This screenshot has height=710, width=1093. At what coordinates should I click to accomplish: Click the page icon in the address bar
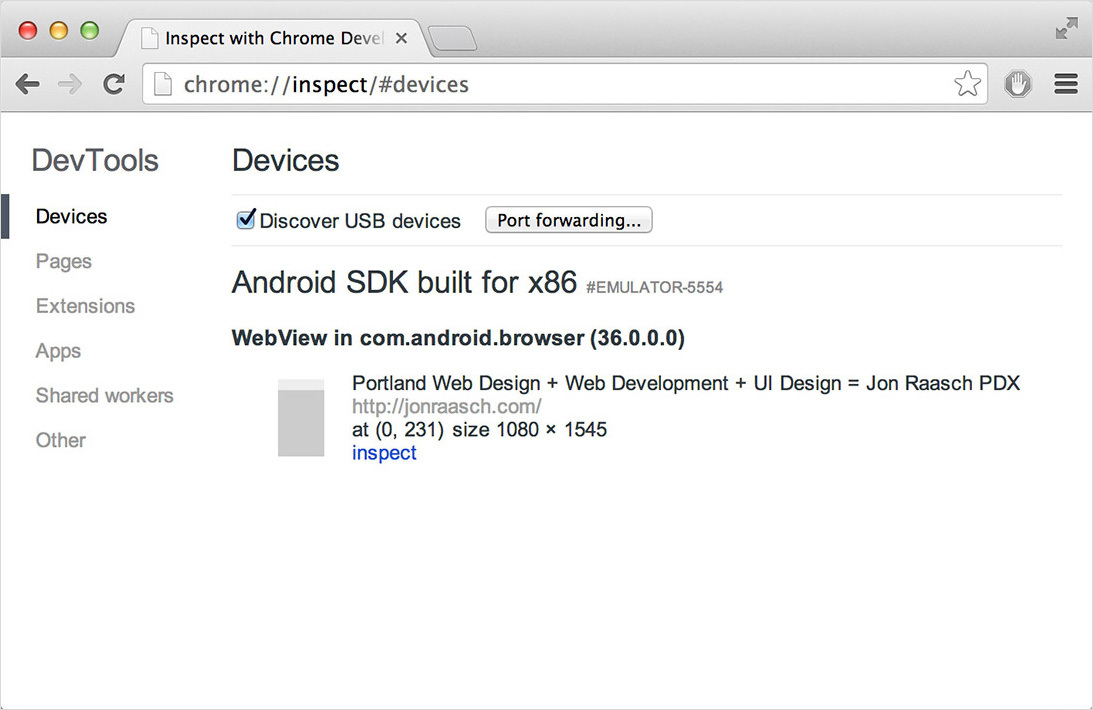tap(162, 84)
